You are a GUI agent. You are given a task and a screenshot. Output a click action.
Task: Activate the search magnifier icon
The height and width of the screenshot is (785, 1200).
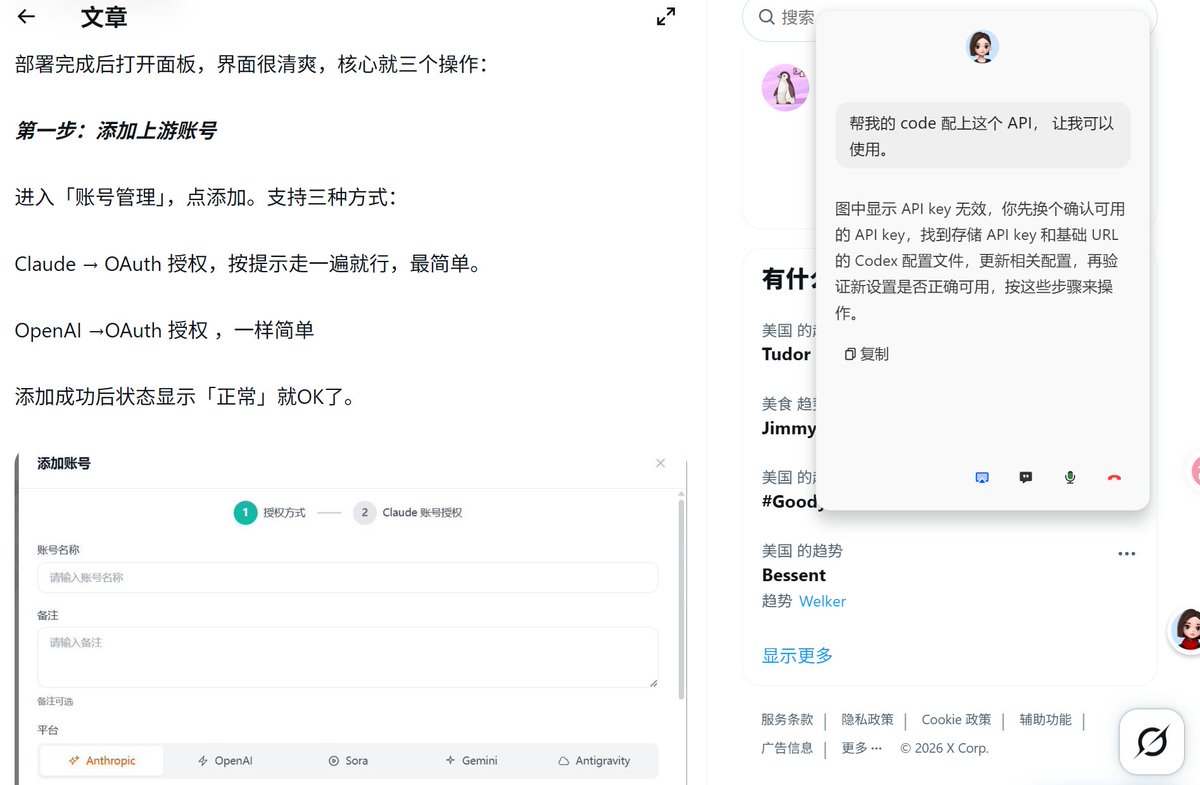(765, 19)
